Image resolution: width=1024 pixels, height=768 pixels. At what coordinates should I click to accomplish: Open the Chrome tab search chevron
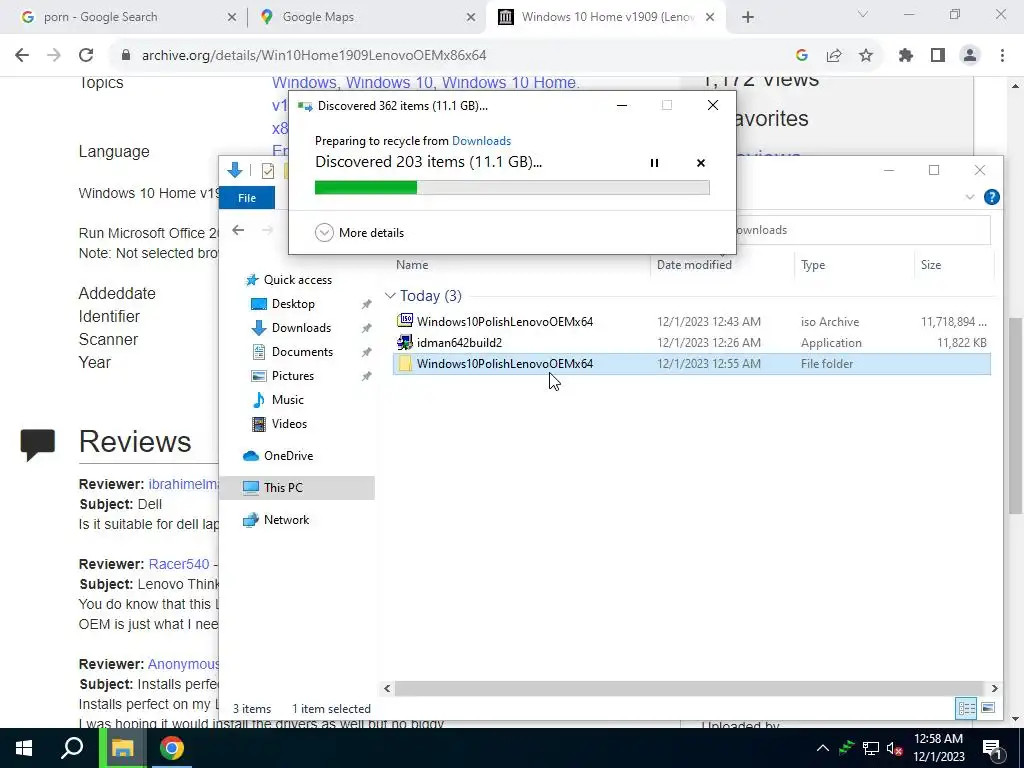863,14
